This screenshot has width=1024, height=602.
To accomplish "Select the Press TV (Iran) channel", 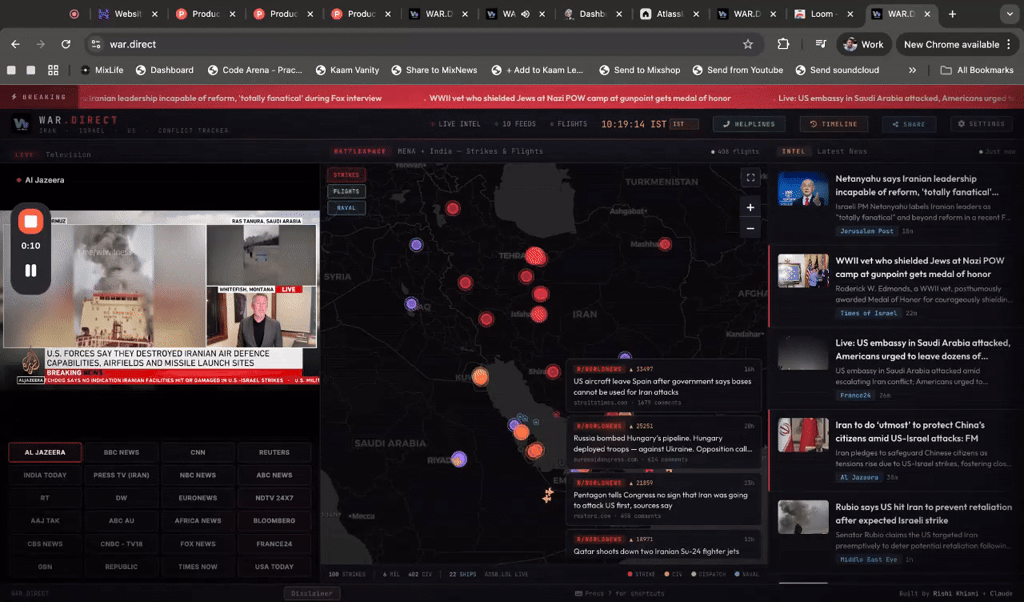I will pyautogui.click(x=121, y=475).
